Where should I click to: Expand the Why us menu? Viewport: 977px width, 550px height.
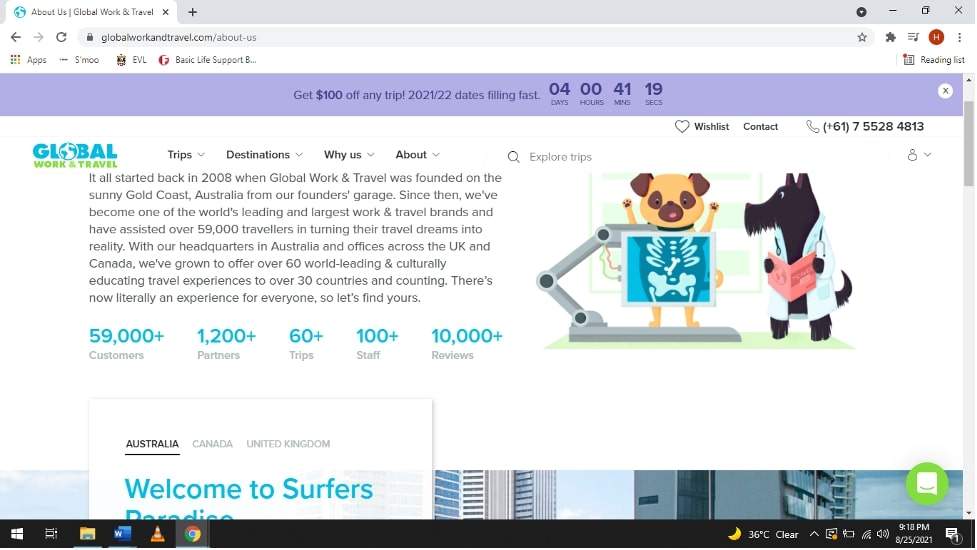tap(349, 154)
